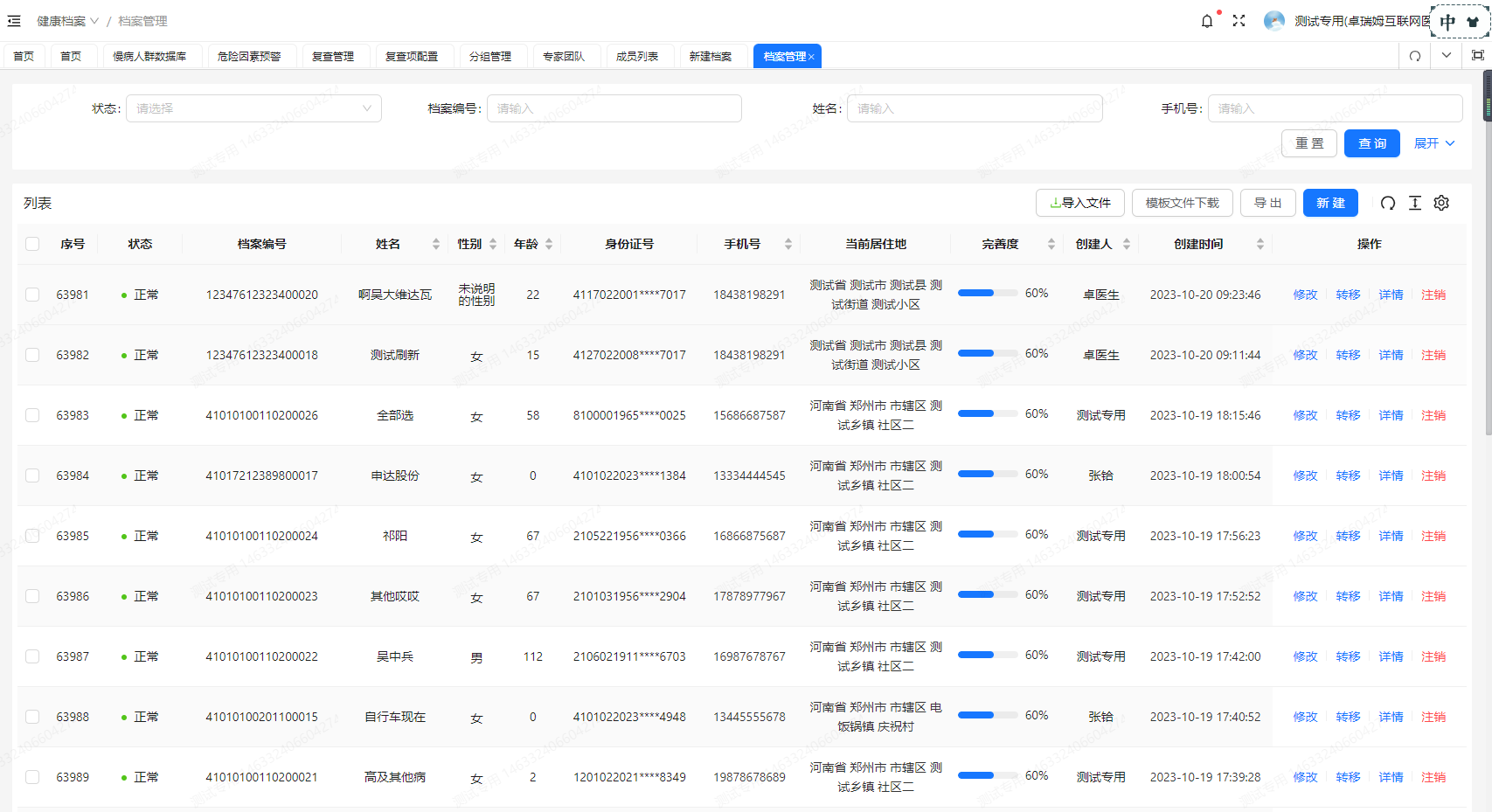Click the user avatar icon
This screenshot has height=812, width=1492.
[1274, 21]
